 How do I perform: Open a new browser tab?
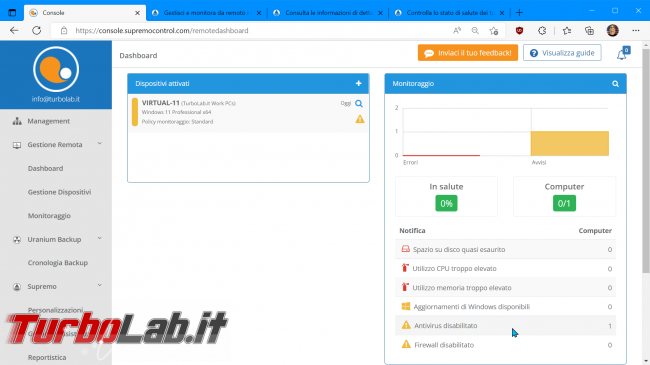(x=519, y=12)
